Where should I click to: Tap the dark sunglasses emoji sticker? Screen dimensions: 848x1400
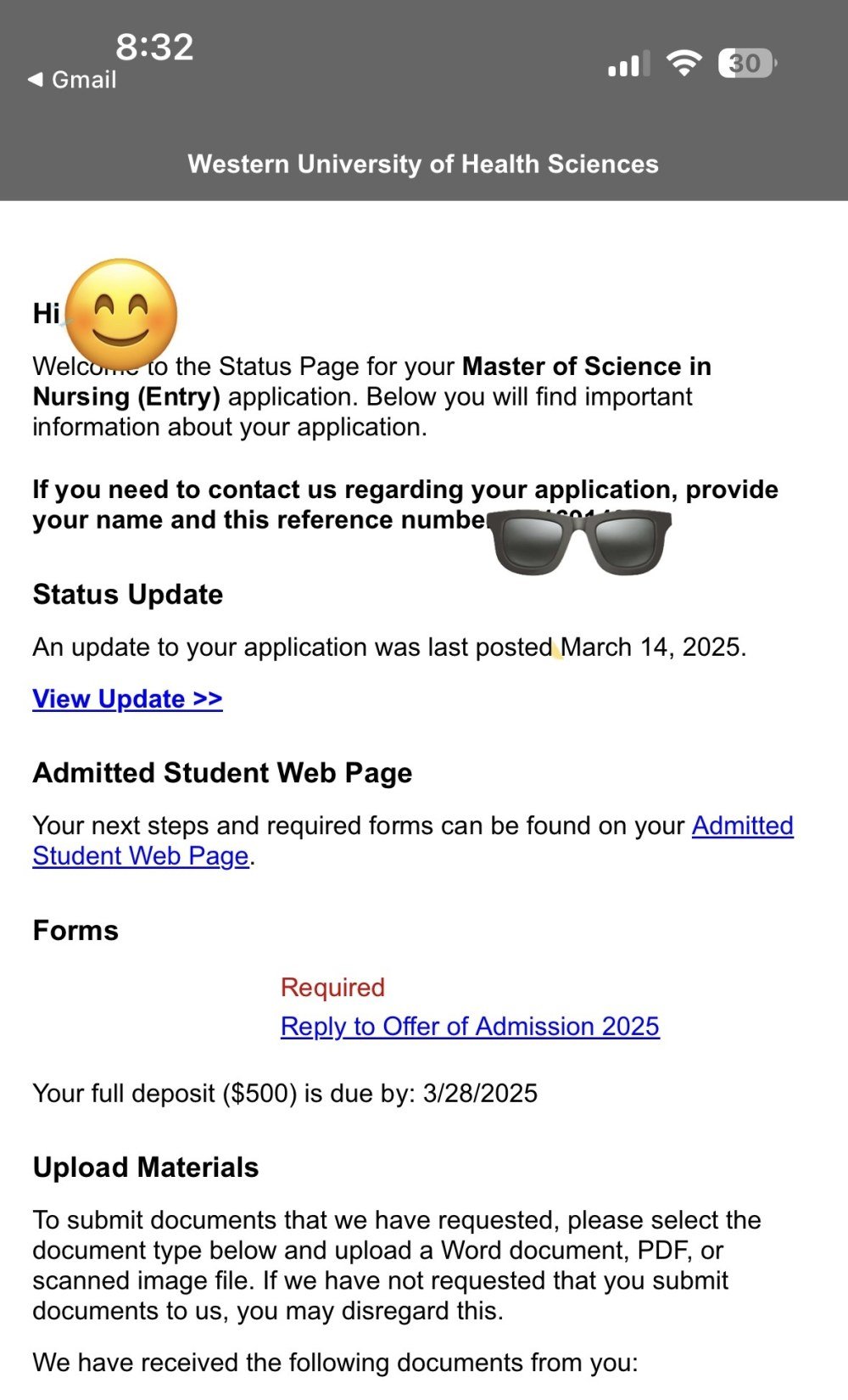point(582,542)
